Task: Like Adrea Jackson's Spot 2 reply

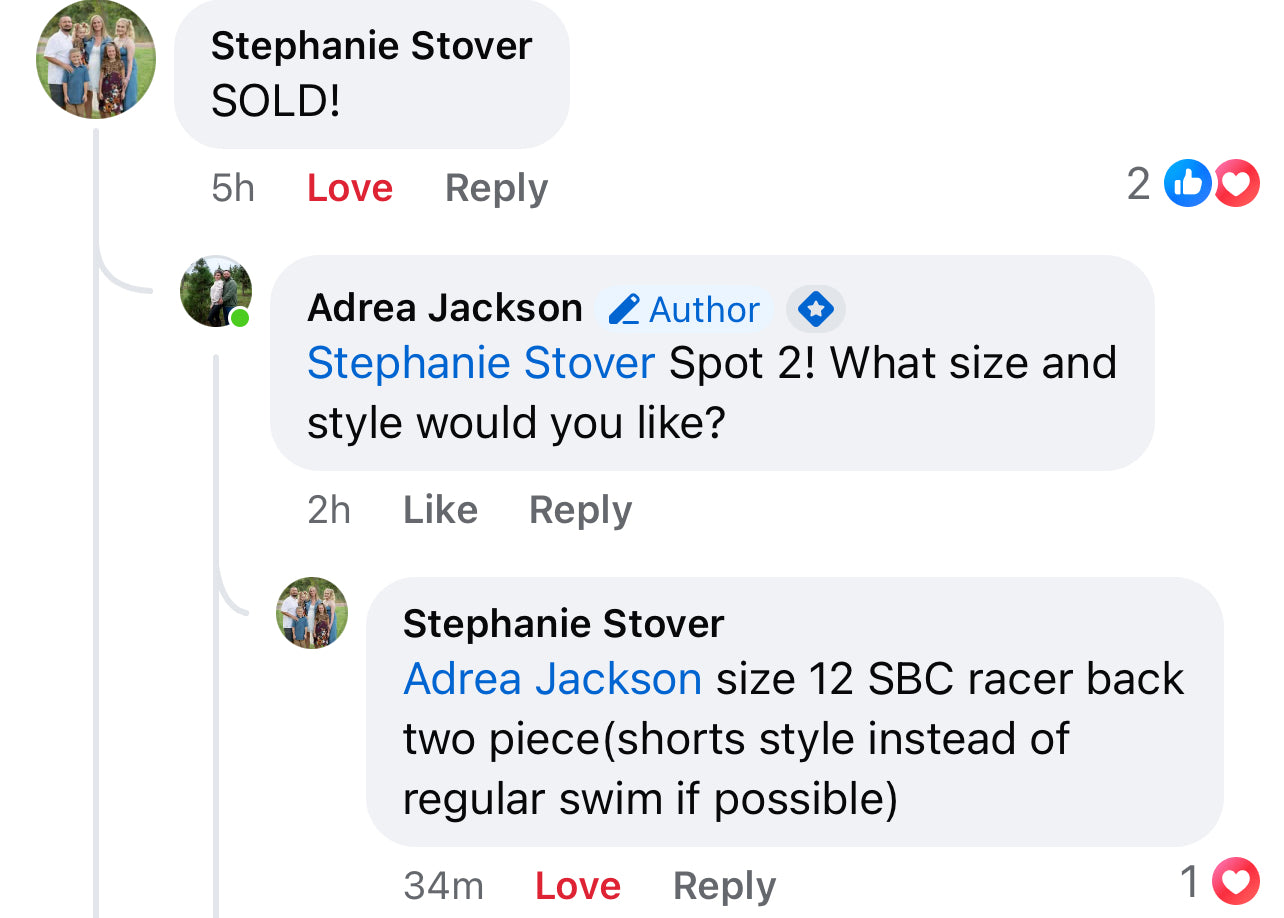Action: (x=440, y=510)
